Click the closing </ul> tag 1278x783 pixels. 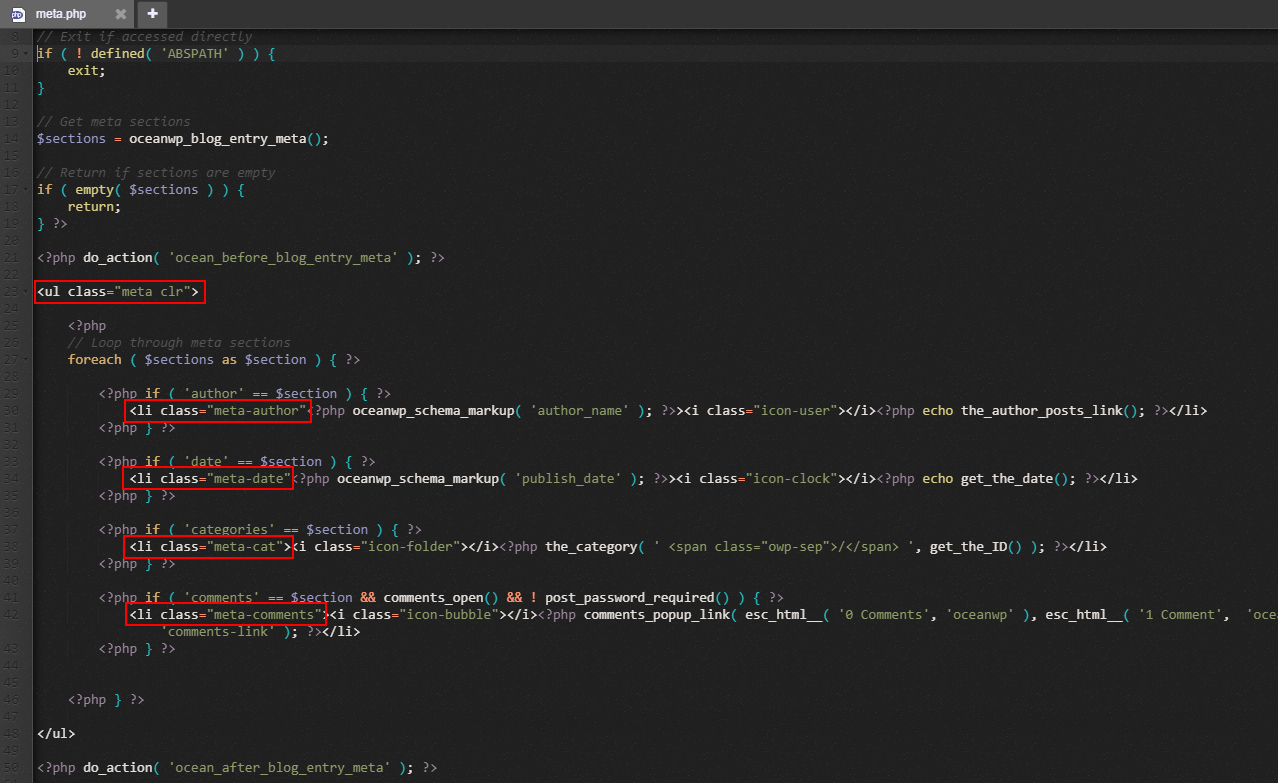(x=56, y=733)
